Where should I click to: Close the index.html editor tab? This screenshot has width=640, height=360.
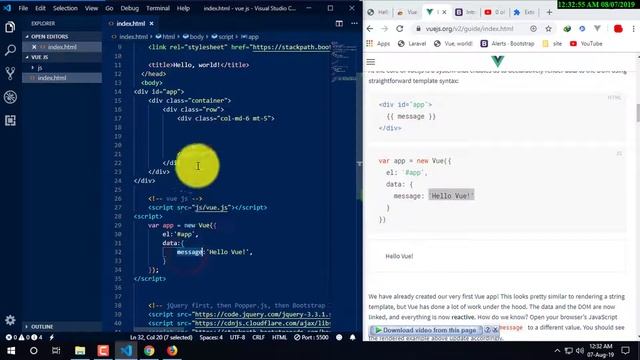[x=151, y=24]
